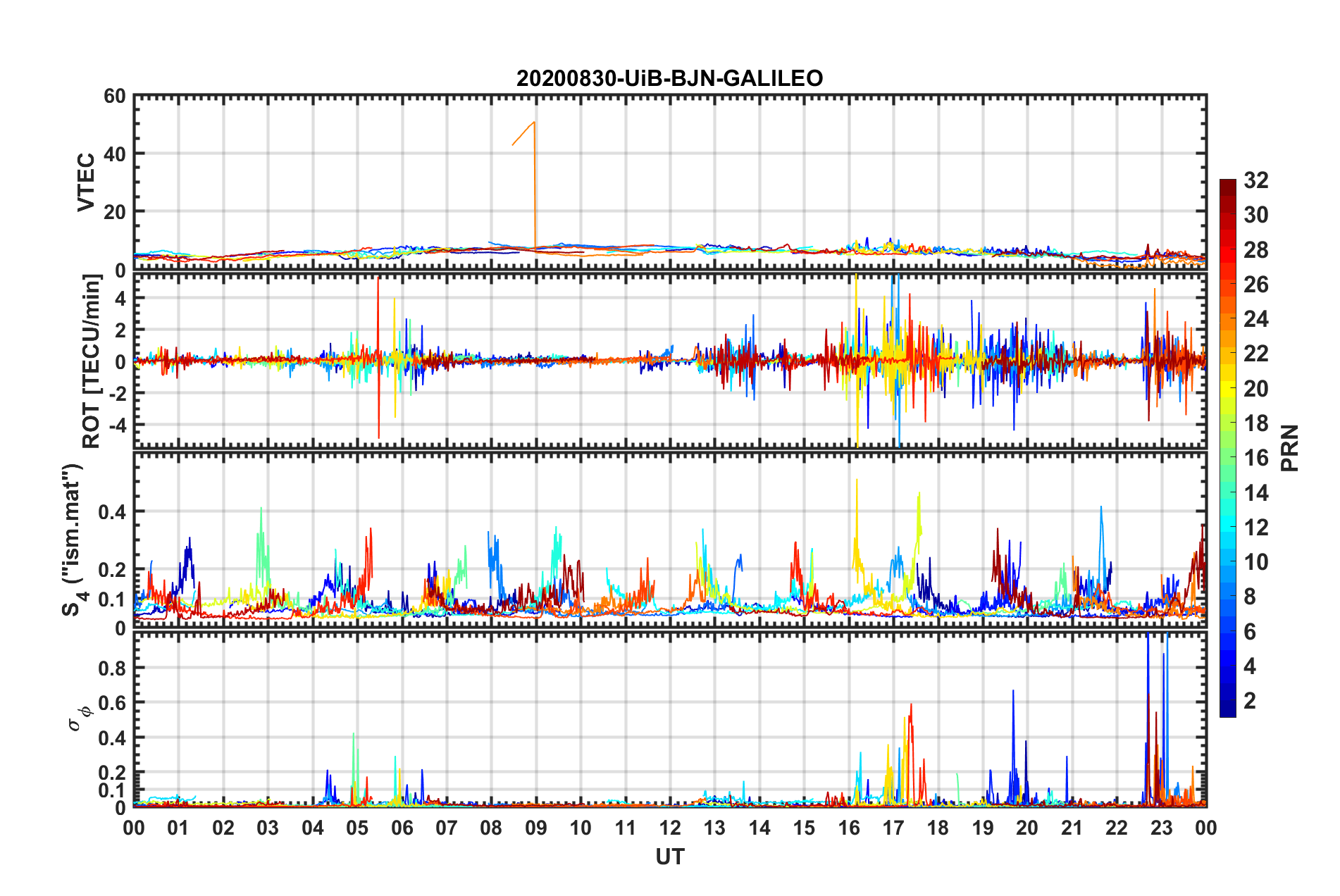Click the 24 label on the PRN colorbar

[1256, 319]
